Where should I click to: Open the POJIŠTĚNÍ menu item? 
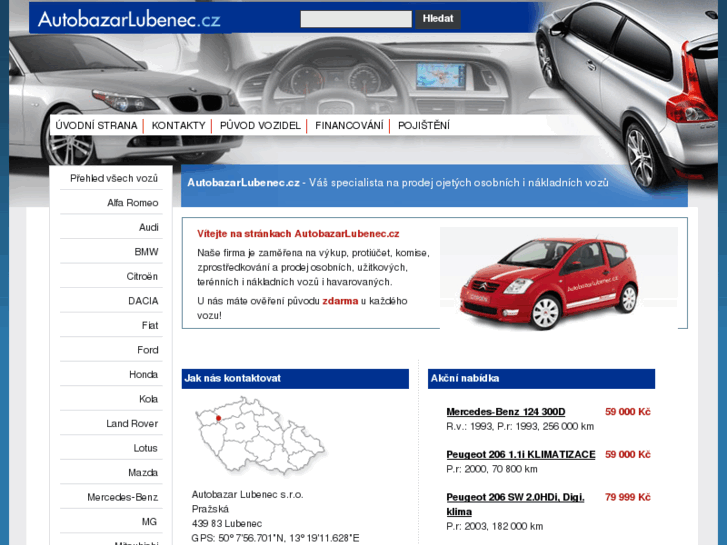[424, 126]
